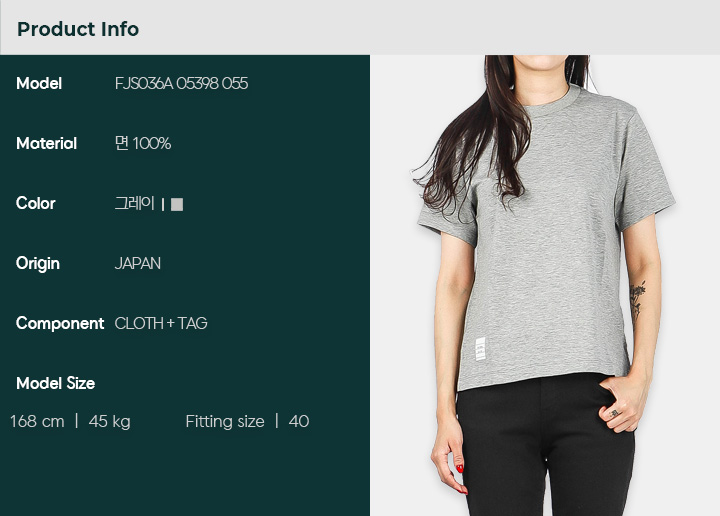Click the Origin label
This screenshot has width=720, height=516.
38,264
